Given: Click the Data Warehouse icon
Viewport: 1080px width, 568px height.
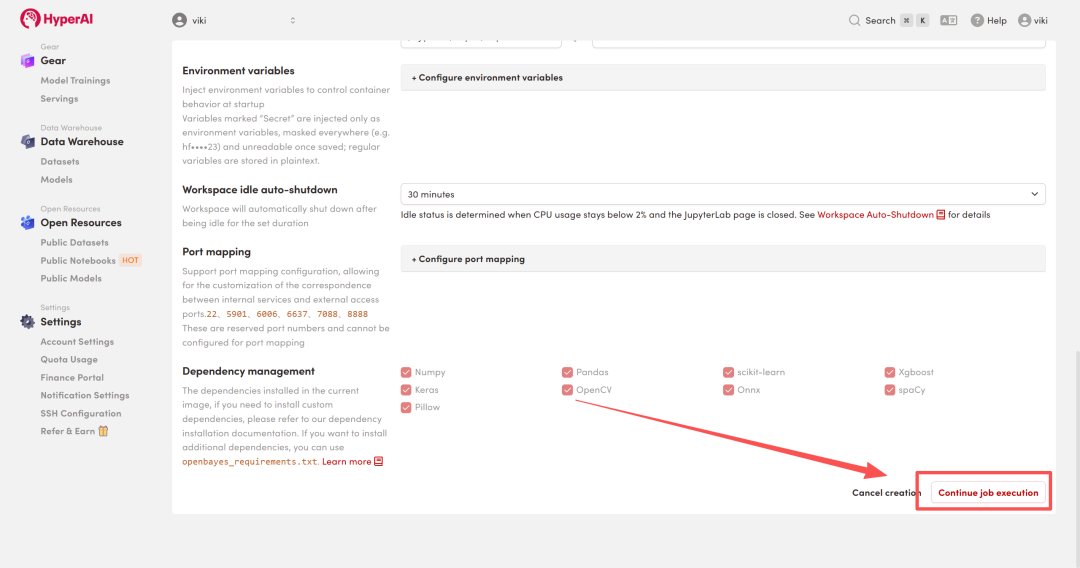Looking at the screenshot, I should tap(28, 142).
